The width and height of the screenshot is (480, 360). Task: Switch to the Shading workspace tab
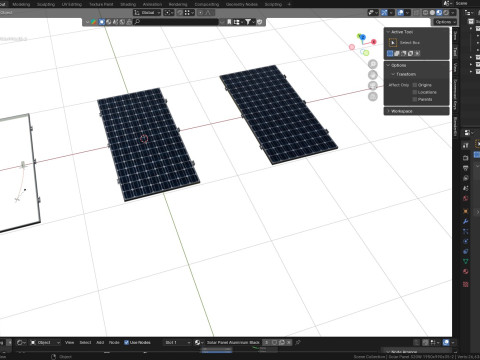point(128,4)
